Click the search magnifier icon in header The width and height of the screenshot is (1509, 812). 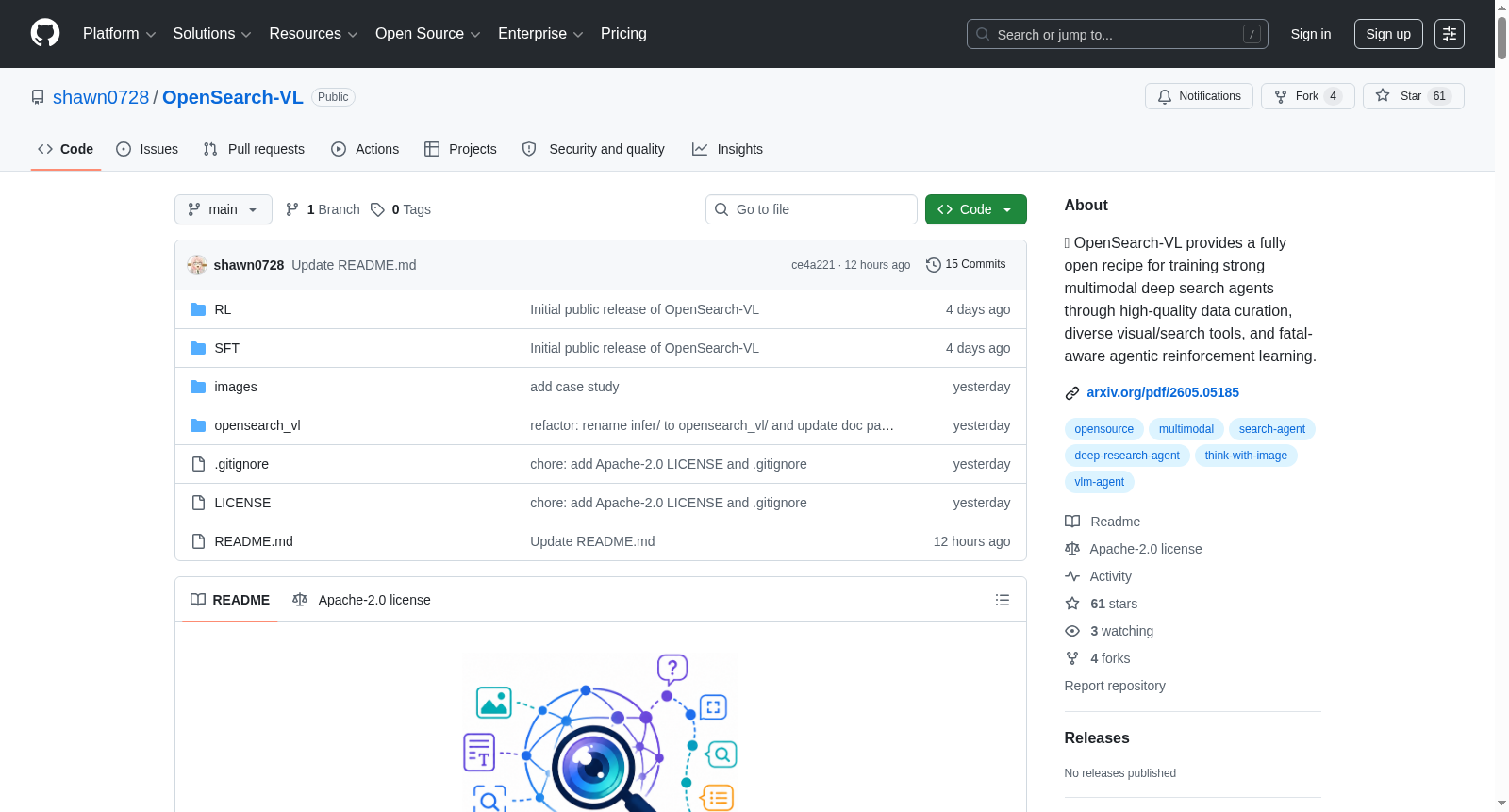click(x=983, y=34)
